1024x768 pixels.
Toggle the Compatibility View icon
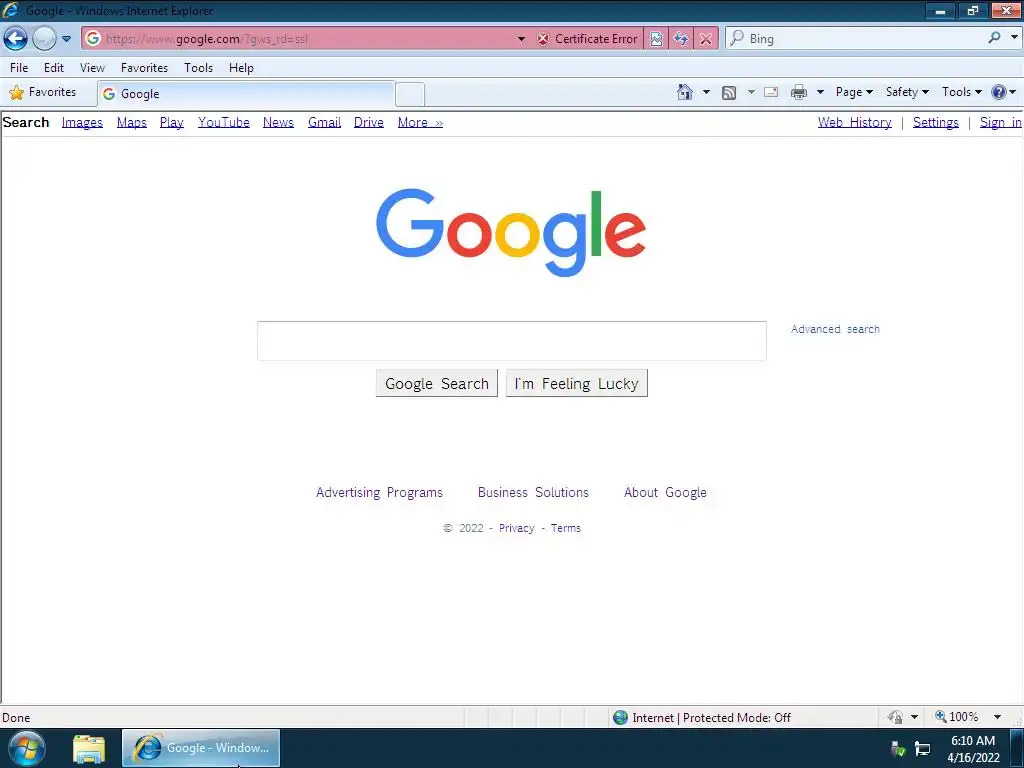[656, 39]
